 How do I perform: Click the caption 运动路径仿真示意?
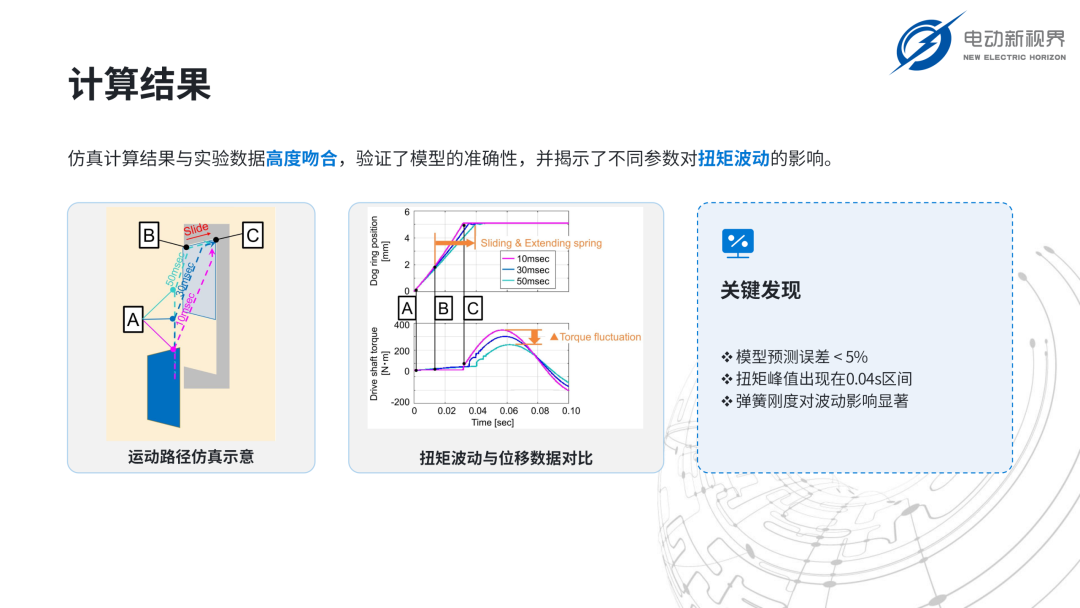point(191,457)
